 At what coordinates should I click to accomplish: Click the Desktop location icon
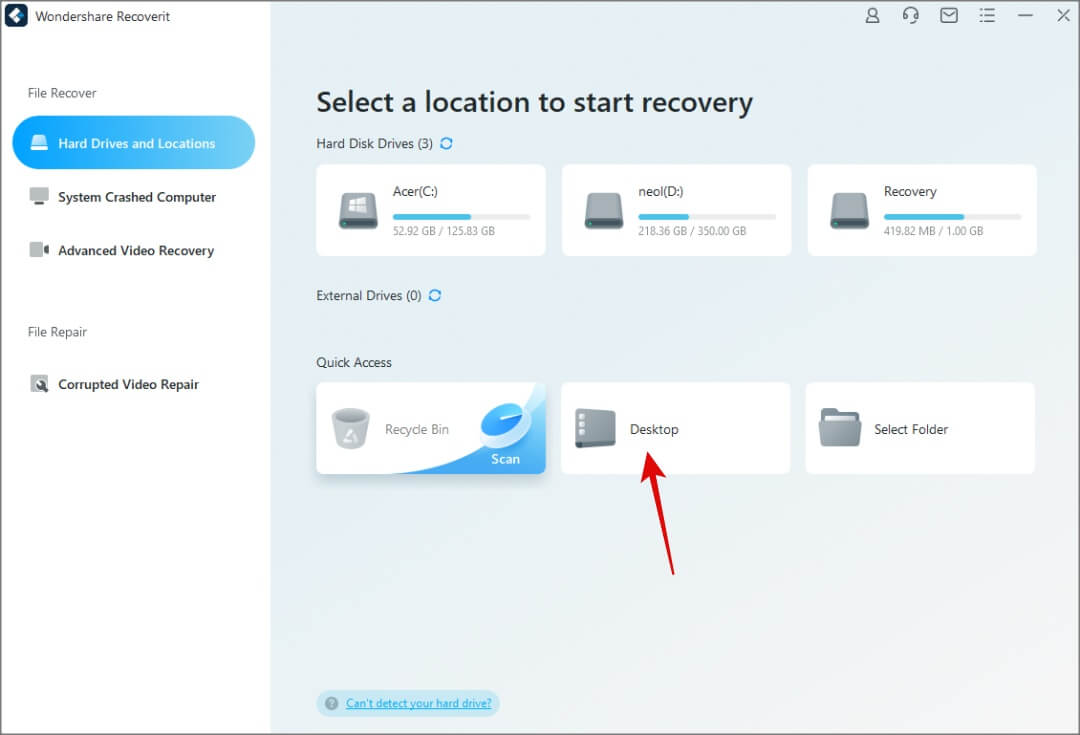[595, 428]
